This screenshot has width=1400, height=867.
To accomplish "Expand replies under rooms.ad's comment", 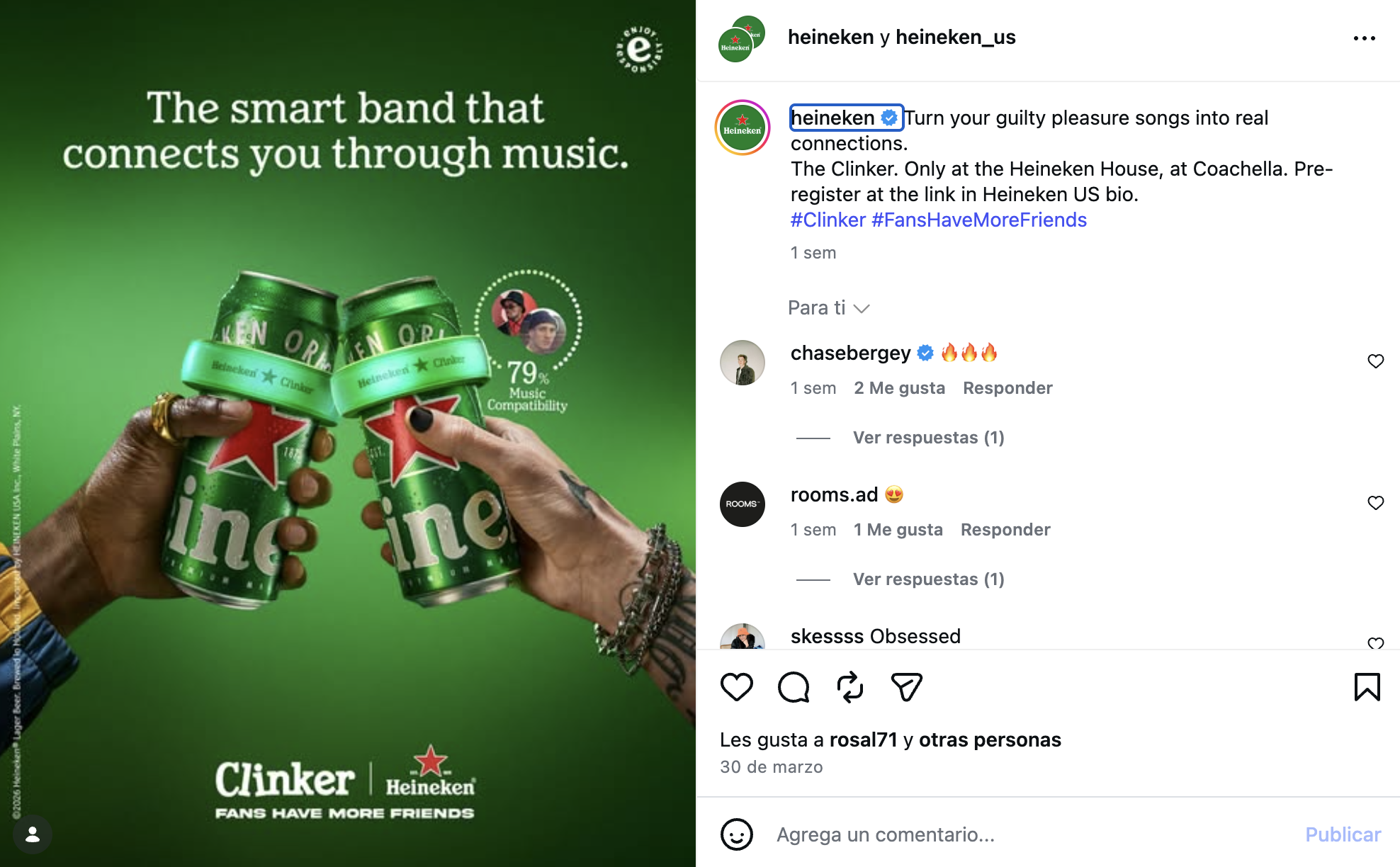I will click(x=928, y=579).
